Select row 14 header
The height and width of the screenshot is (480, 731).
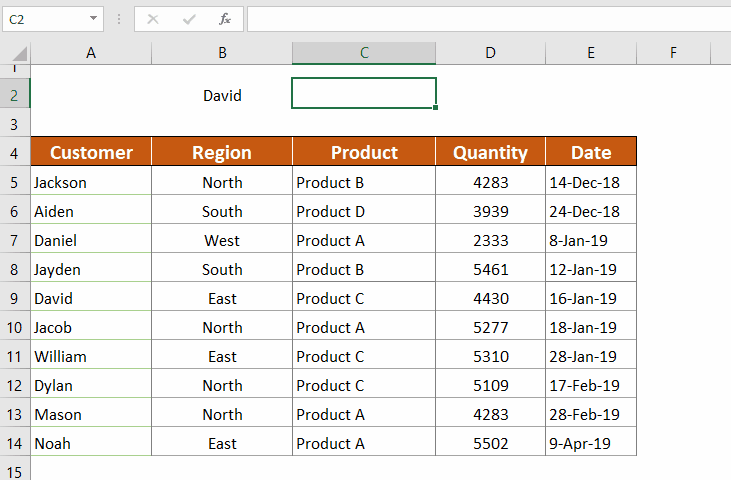15,443
